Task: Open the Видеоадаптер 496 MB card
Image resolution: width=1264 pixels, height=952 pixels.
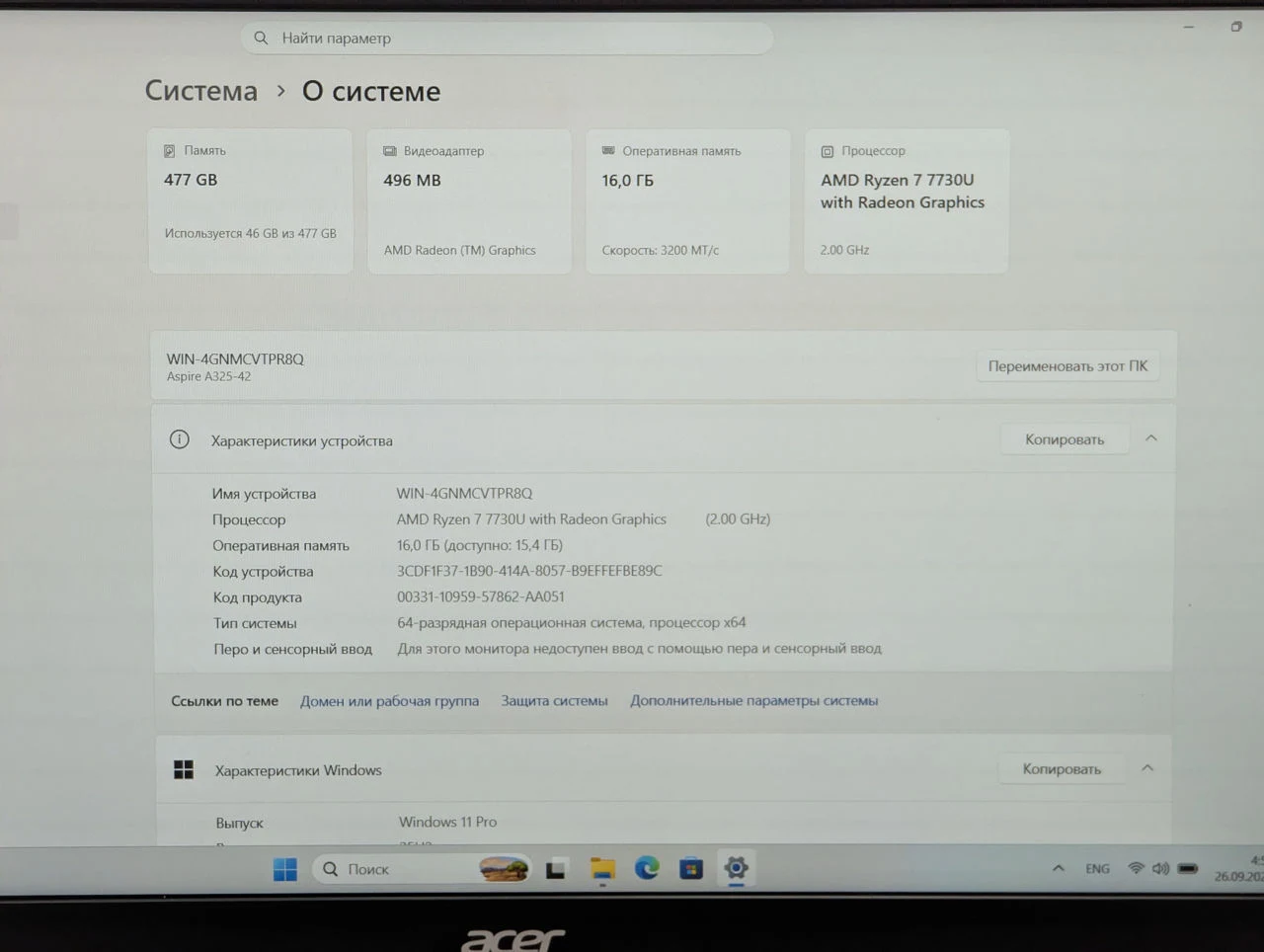Action: (x=469, y=201)
